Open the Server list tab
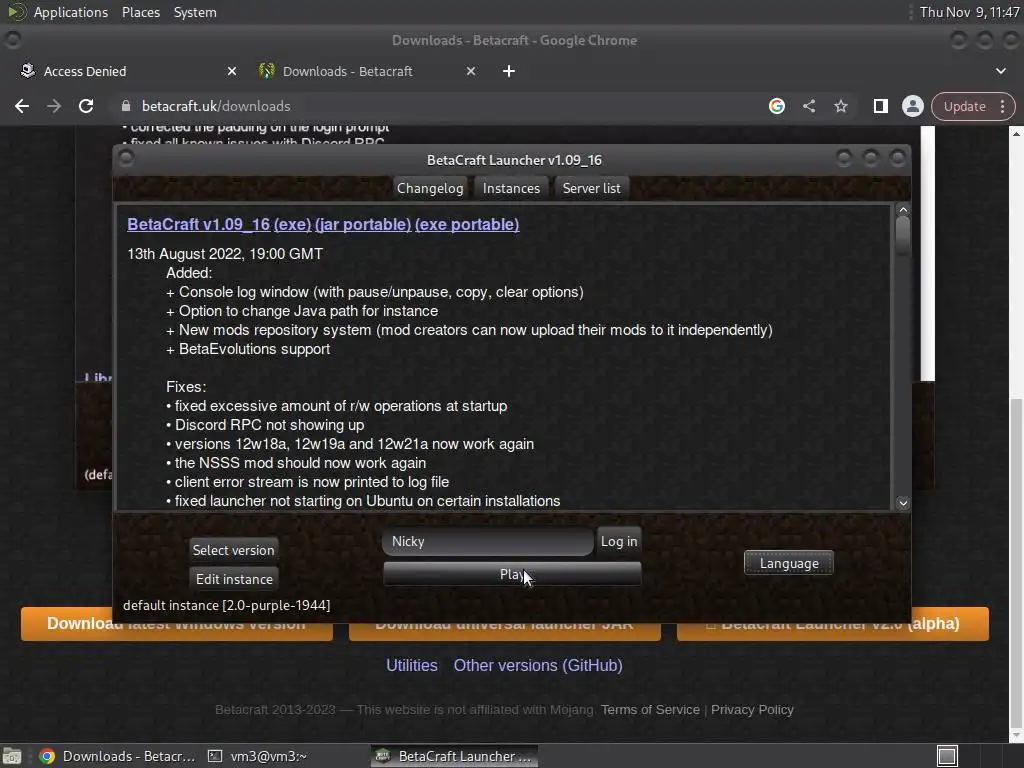1024x768 pixels. pyautogui.click(x=592, y=188)
